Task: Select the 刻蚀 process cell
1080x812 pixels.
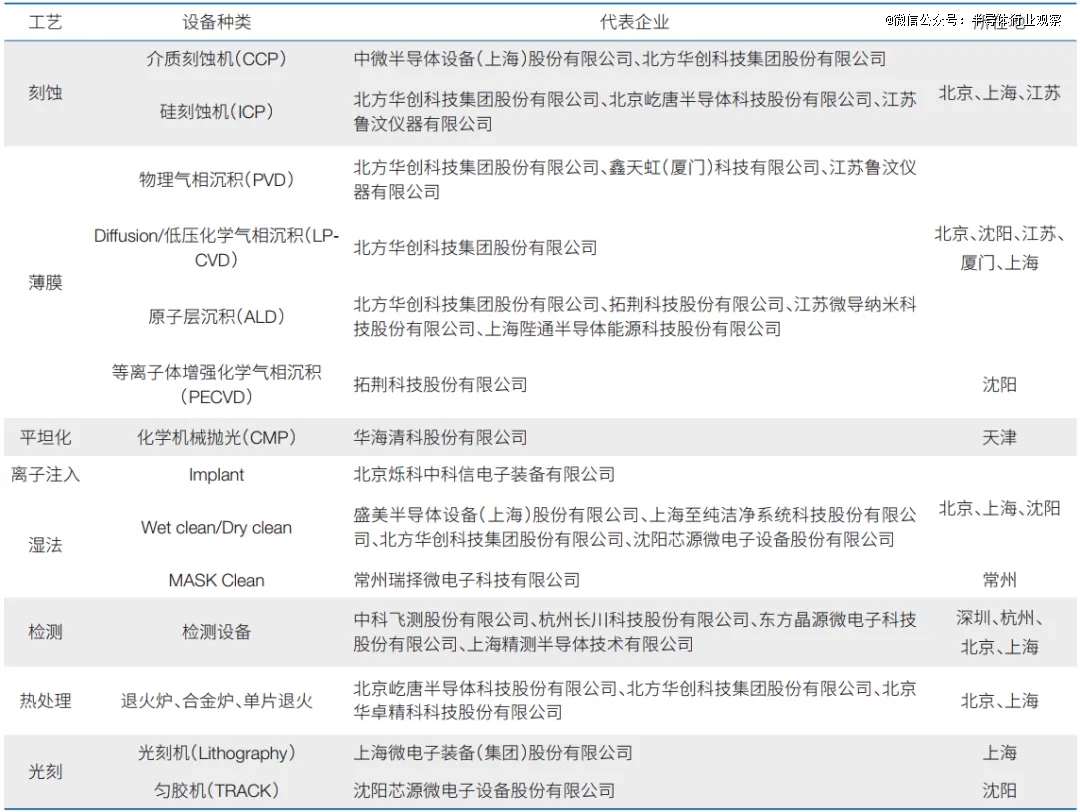Action: click(45, 92)
